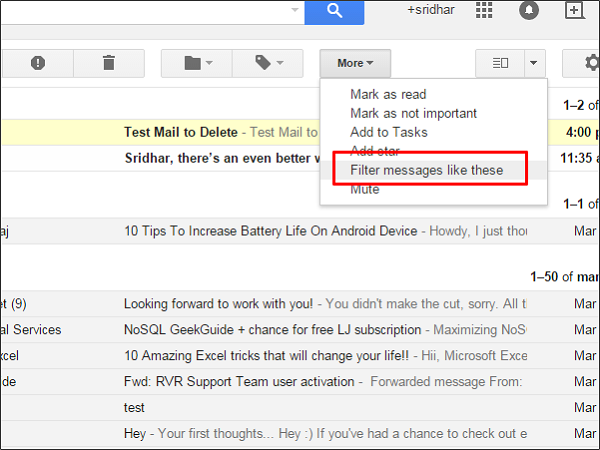The height and width of the screenshot is (450, 600).
Task: Click the More dropdown button
Action: click(355, 63)
